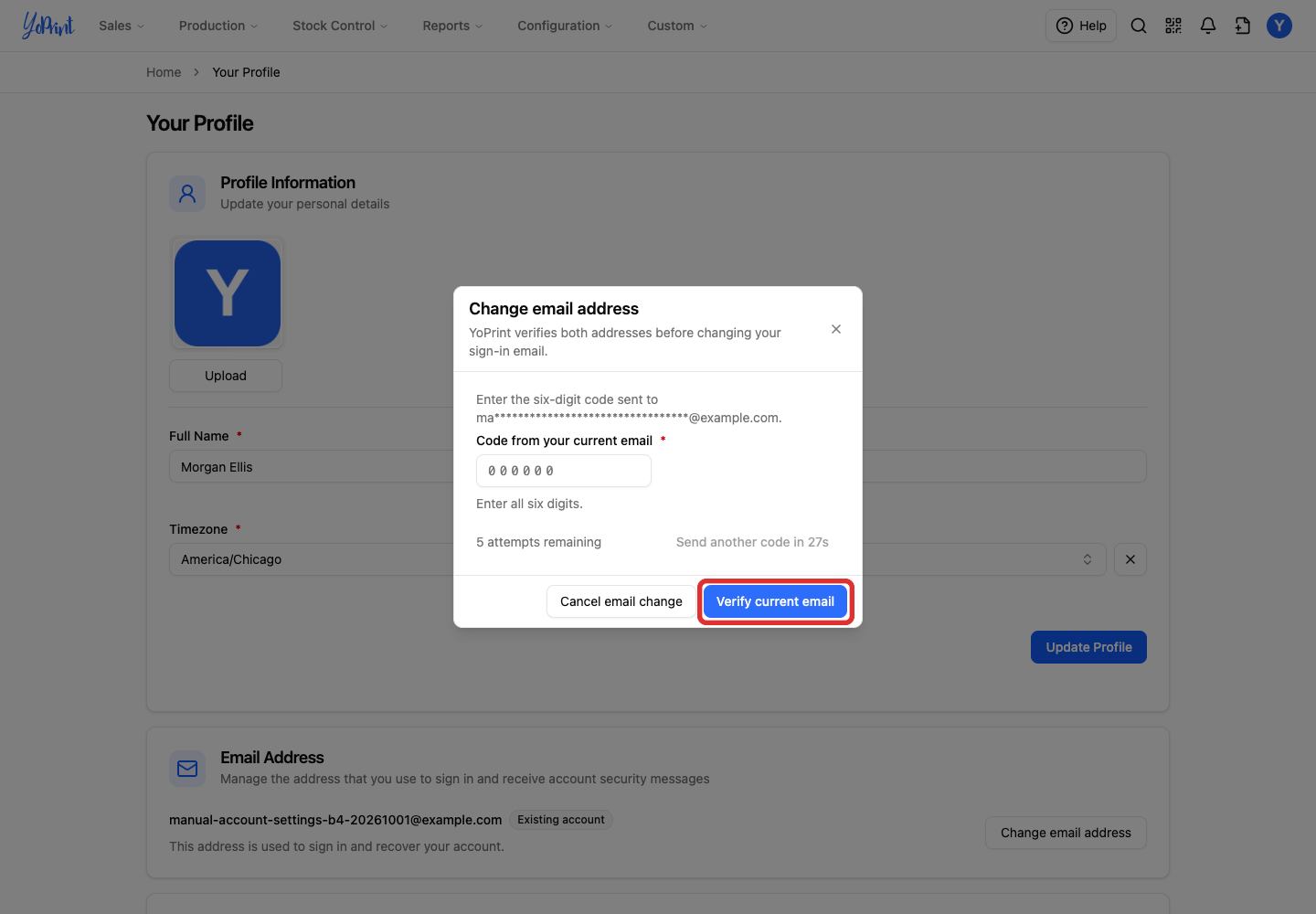
Task: Expand the Custom dropdown menu
Action: tap(677, 26)
